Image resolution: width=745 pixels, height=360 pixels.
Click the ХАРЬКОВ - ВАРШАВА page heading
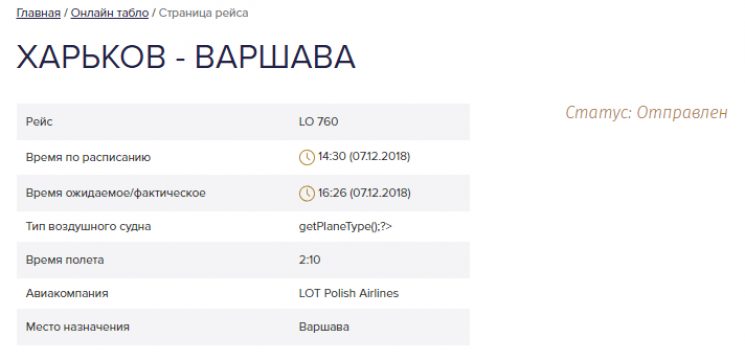point(186,57)
